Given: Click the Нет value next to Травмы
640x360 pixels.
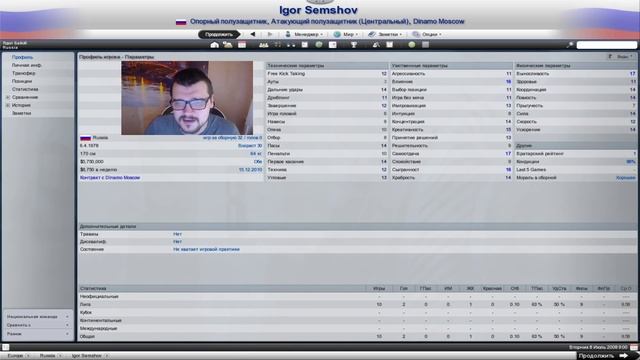Looking at the screenshot, I should (177, 234).
